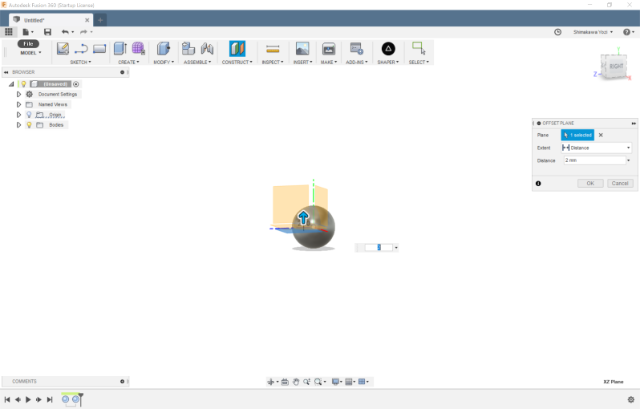Image resolution: width=640 pixels, height=409 pixels.
Task: Click the Undo arrow
Action: 65,32
